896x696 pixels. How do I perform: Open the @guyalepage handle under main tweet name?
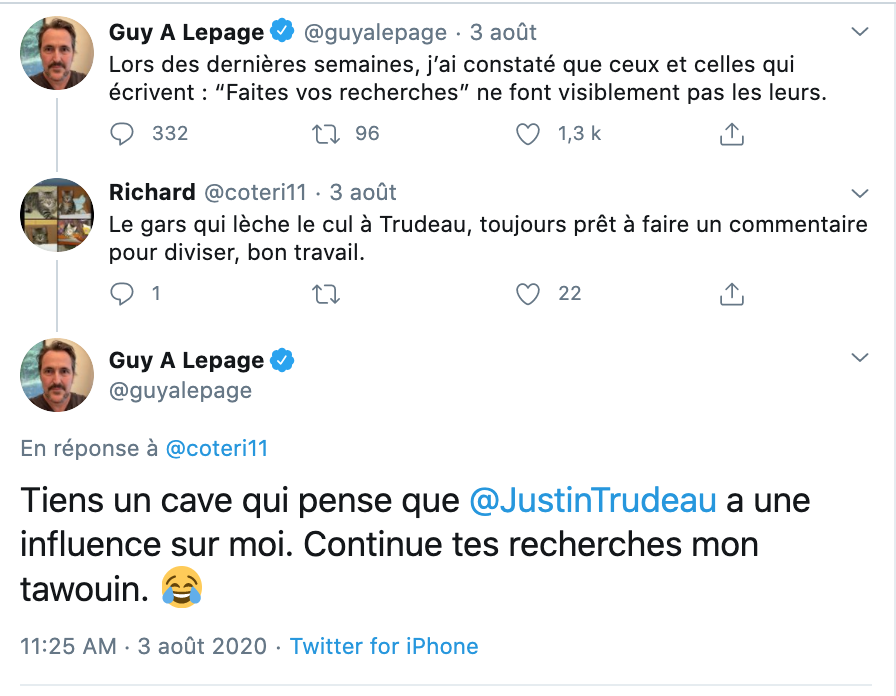tap(180, 391)
